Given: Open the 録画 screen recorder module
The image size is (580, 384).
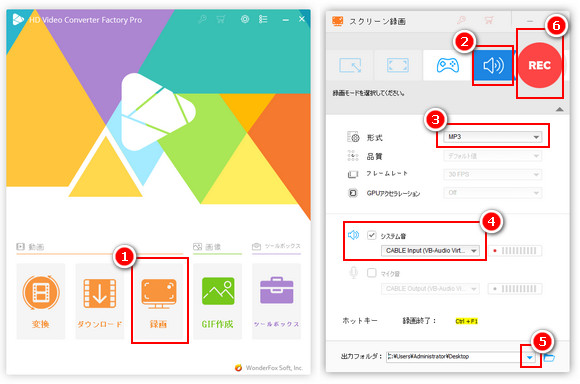Looking at the screenshot, I should click(159, 301).
